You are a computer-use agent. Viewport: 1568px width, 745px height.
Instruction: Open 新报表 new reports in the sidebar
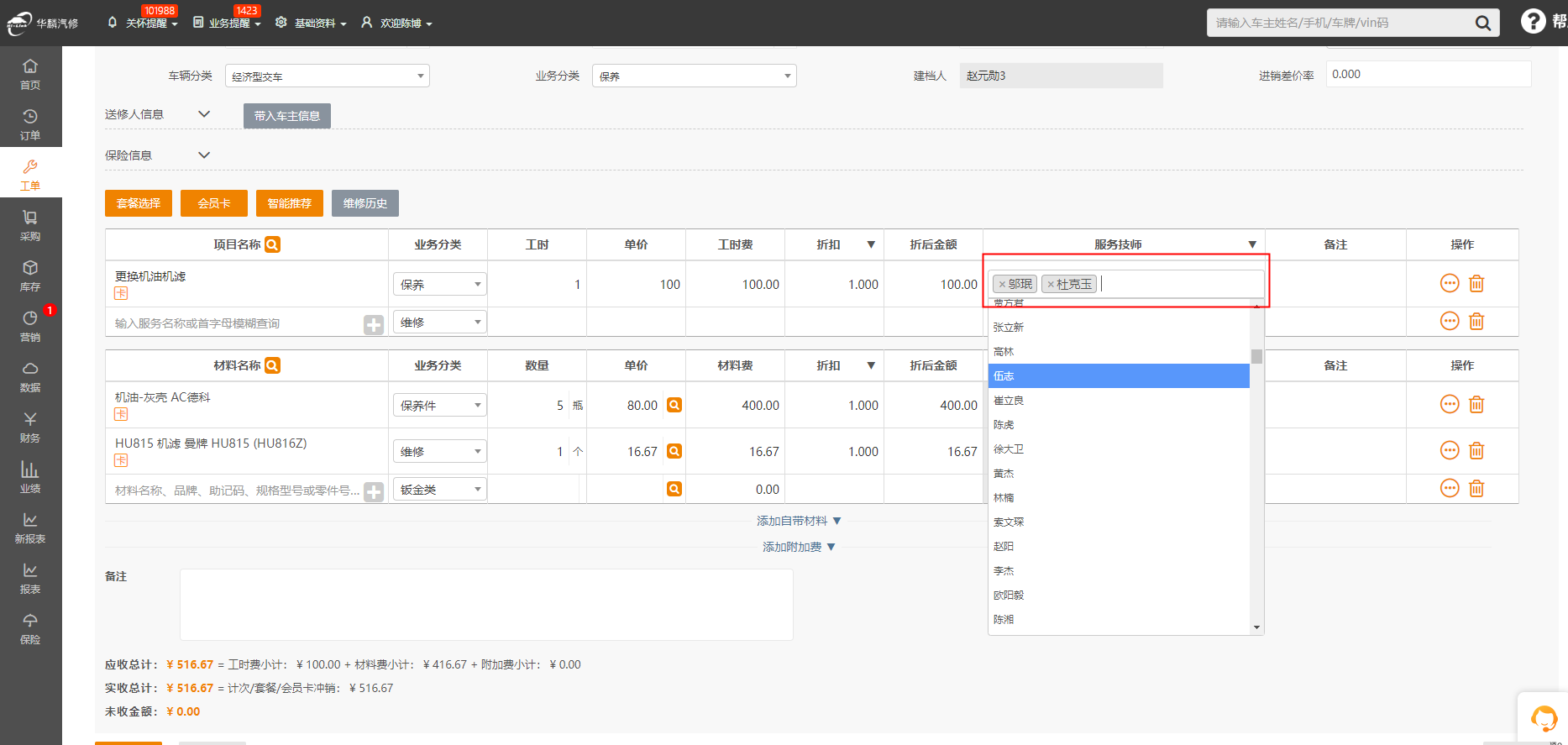click(x=30, y=527)
